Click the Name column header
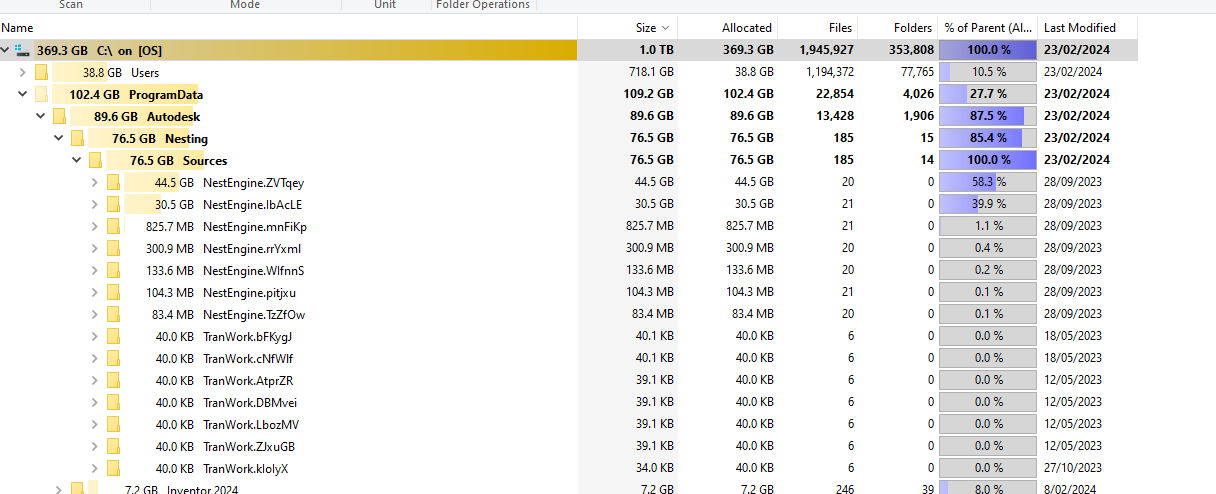The image size is (1216, 494). (x=18, y=28)
